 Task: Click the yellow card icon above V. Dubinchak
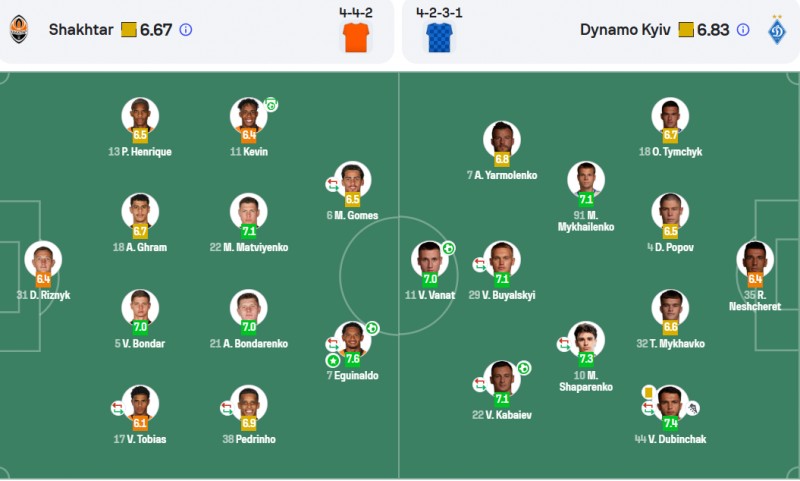[648, 392]
